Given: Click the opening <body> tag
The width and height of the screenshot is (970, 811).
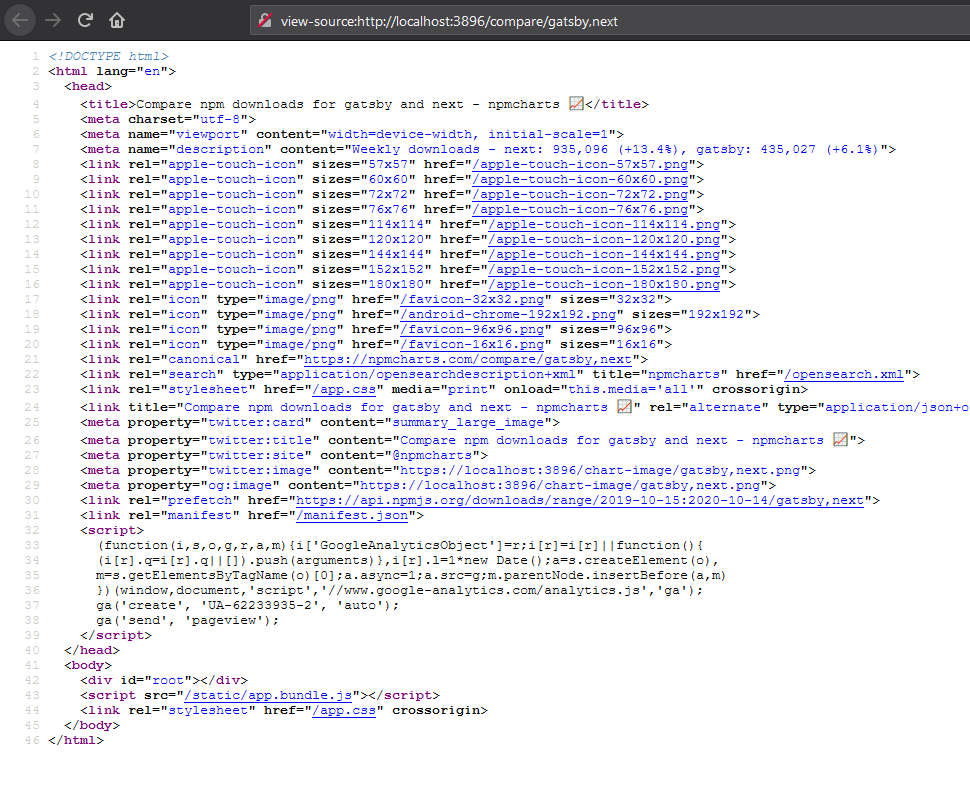Looking at the screenshot, I should [x=88, y=666].
